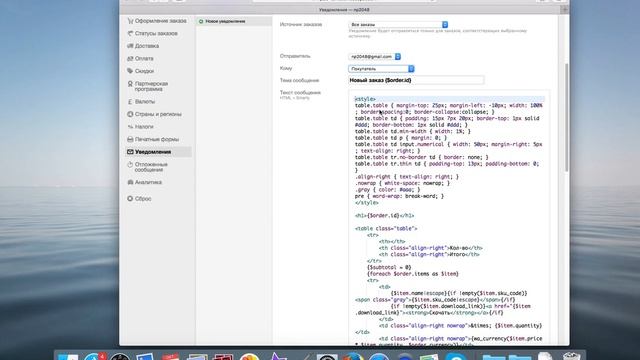Viewport: 640px width, 360px height.
Task: Open the Печатные формы section
Action: (x=153, y=140)
